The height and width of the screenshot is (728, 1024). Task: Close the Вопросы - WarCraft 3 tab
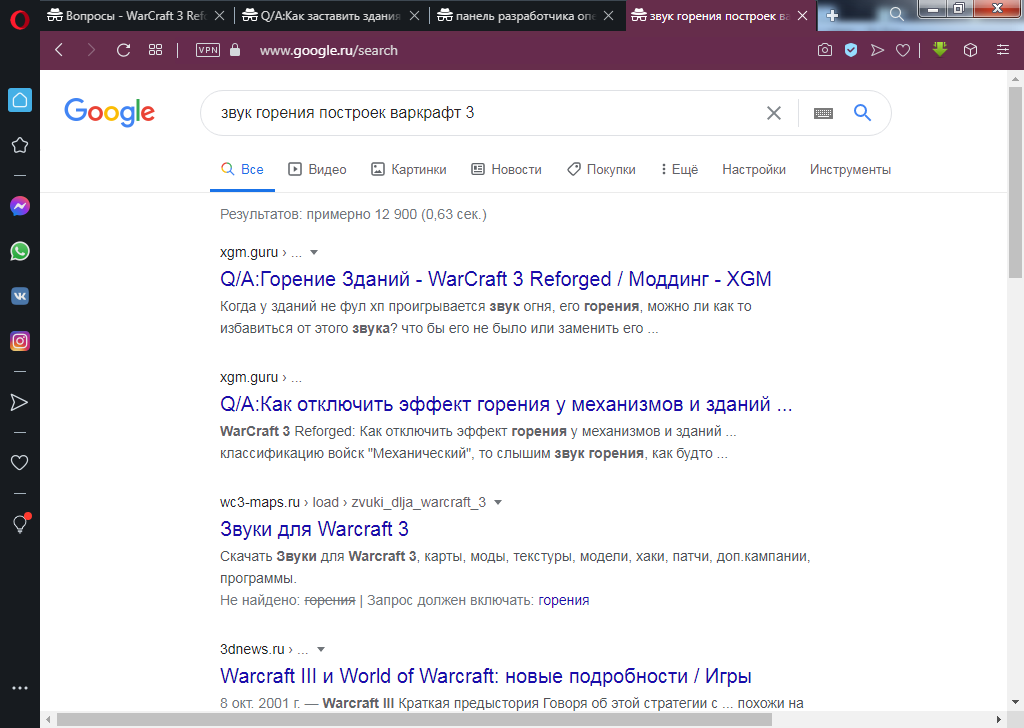click(220, 16)
